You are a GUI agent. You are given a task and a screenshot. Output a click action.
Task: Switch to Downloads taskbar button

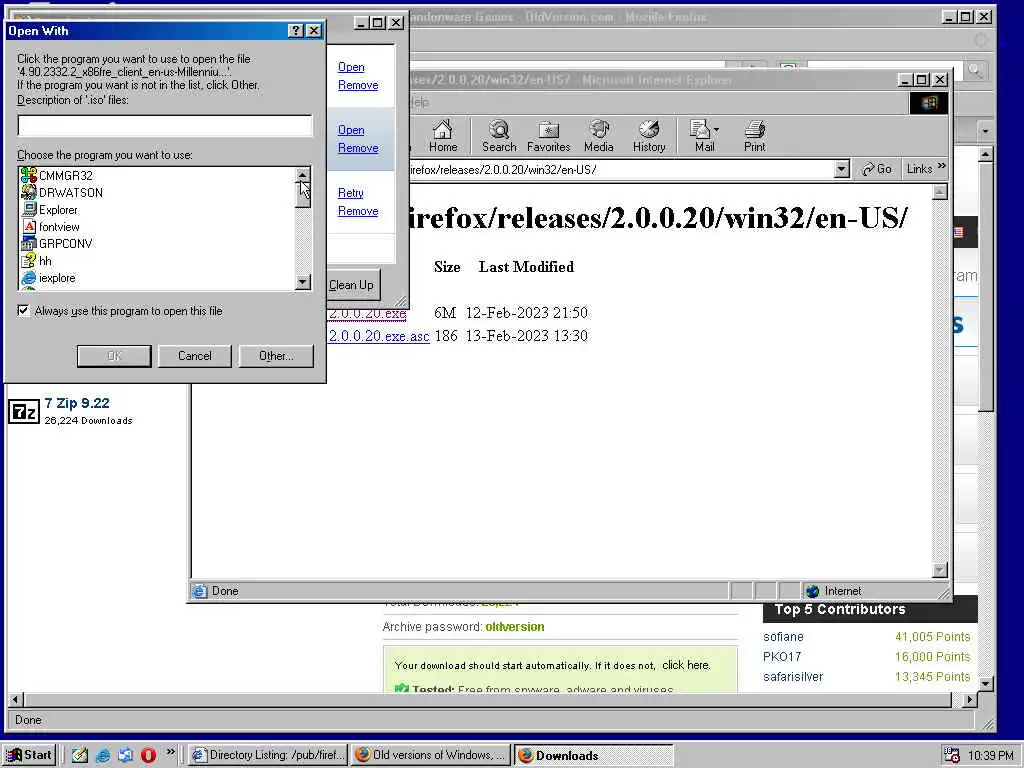tap(593, 755)
